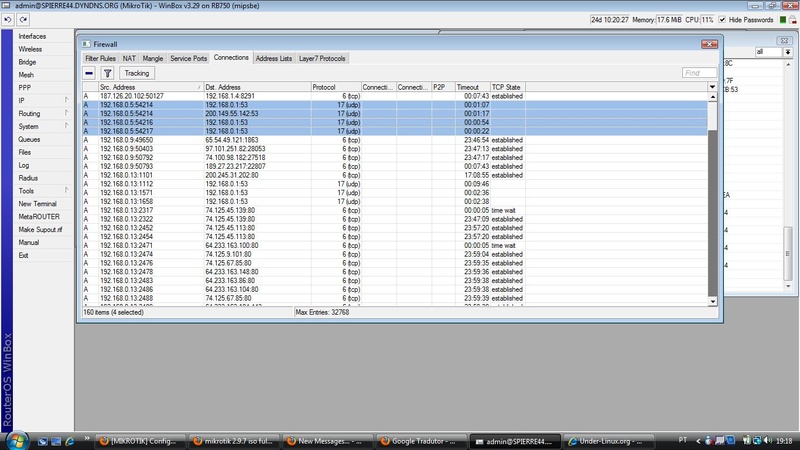Switch to Under-Linux.org taskbar window
This screenshot has height=450, width=800.
pyautogui.click(x=607, y=441)
